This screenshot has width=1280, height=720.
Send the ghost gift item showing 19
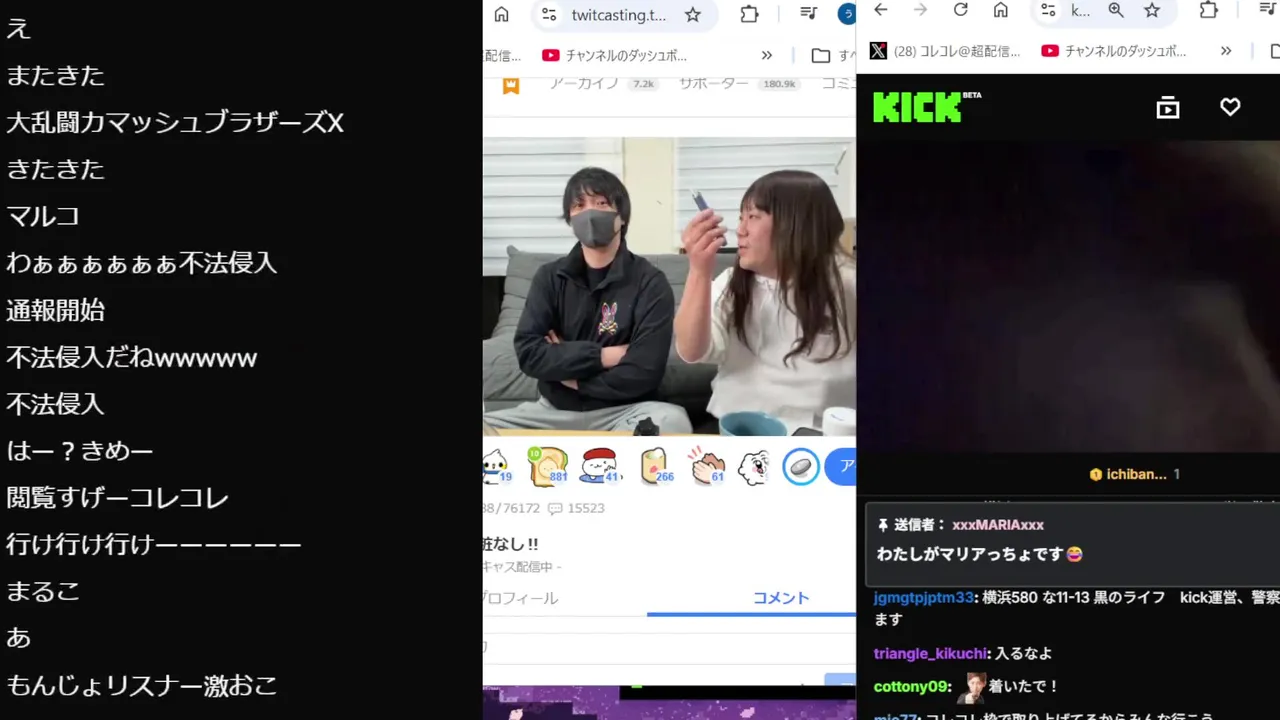[497, 466]
